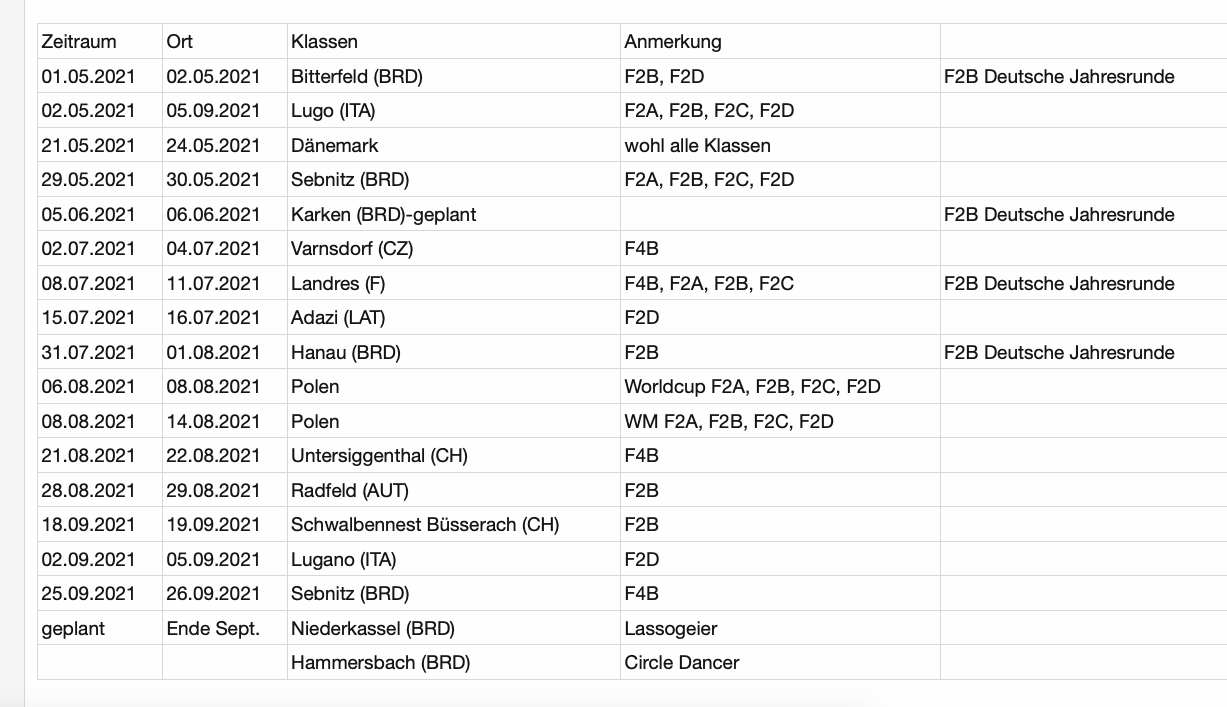Image resolution: width=1227 pixels, height=707 pixels.
Task: Select the Zeitraum header cell
Action: click(100, 42)
